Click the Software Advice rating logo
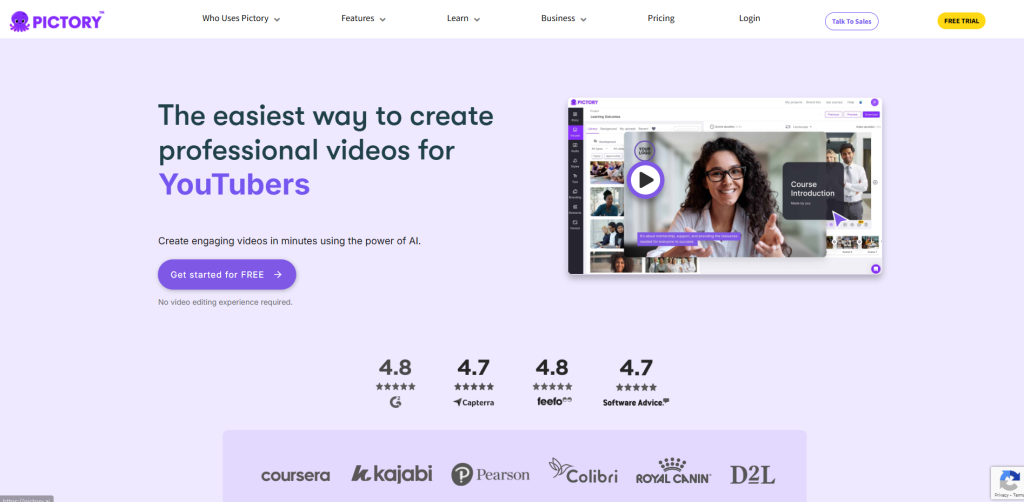This screenshot has width=1024, height=502. (636, 402)
